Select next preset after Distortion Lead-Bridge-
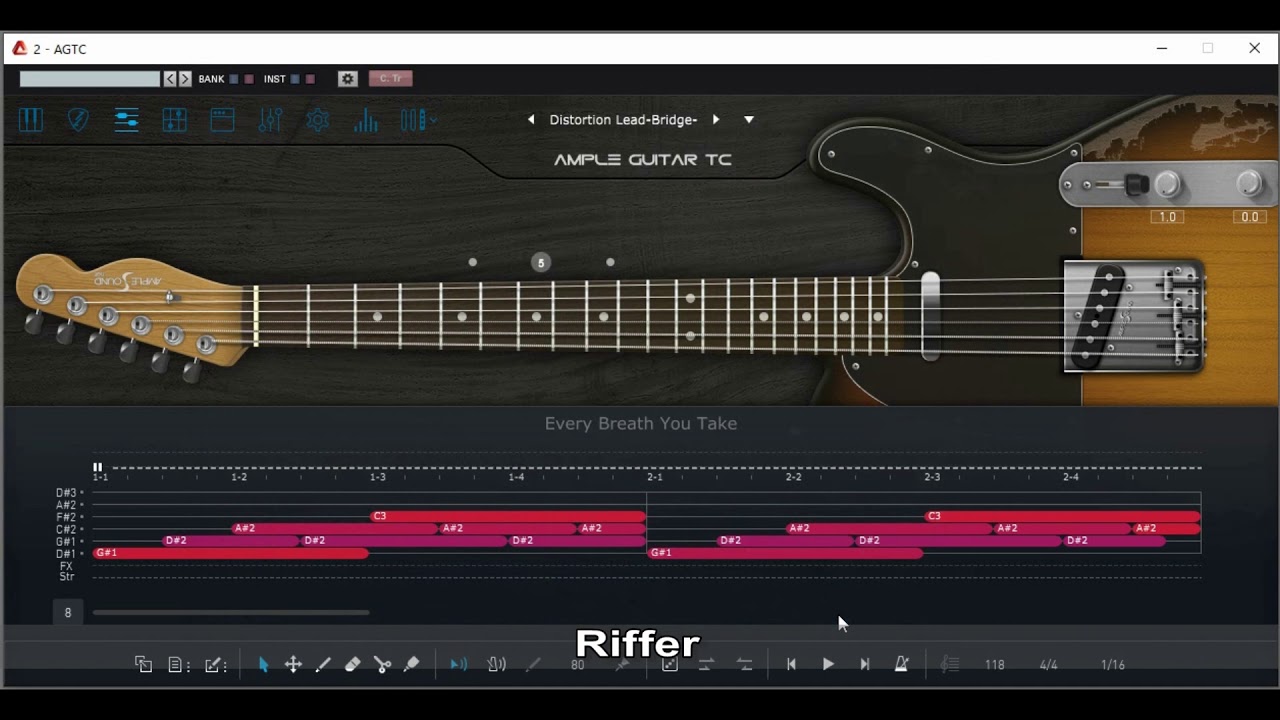This screenshot has height=720, width=1280. tap(716, 120)
